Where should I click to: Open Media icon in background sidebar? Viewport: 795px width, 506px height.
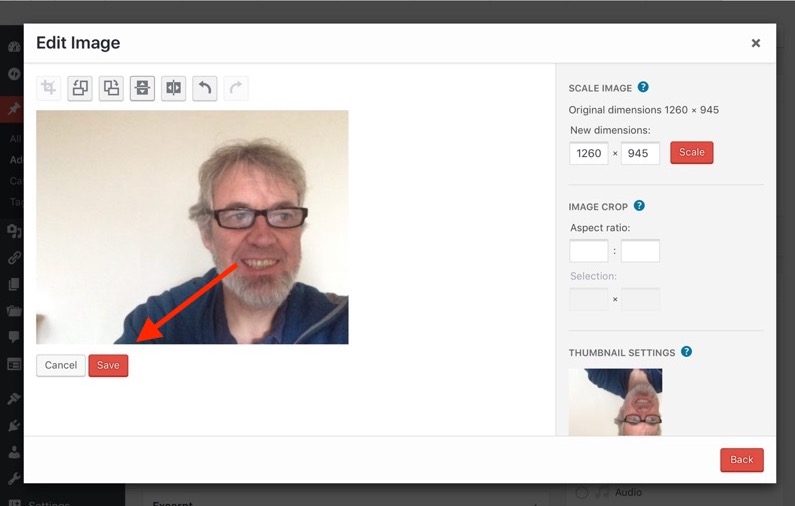coord(14,231)
